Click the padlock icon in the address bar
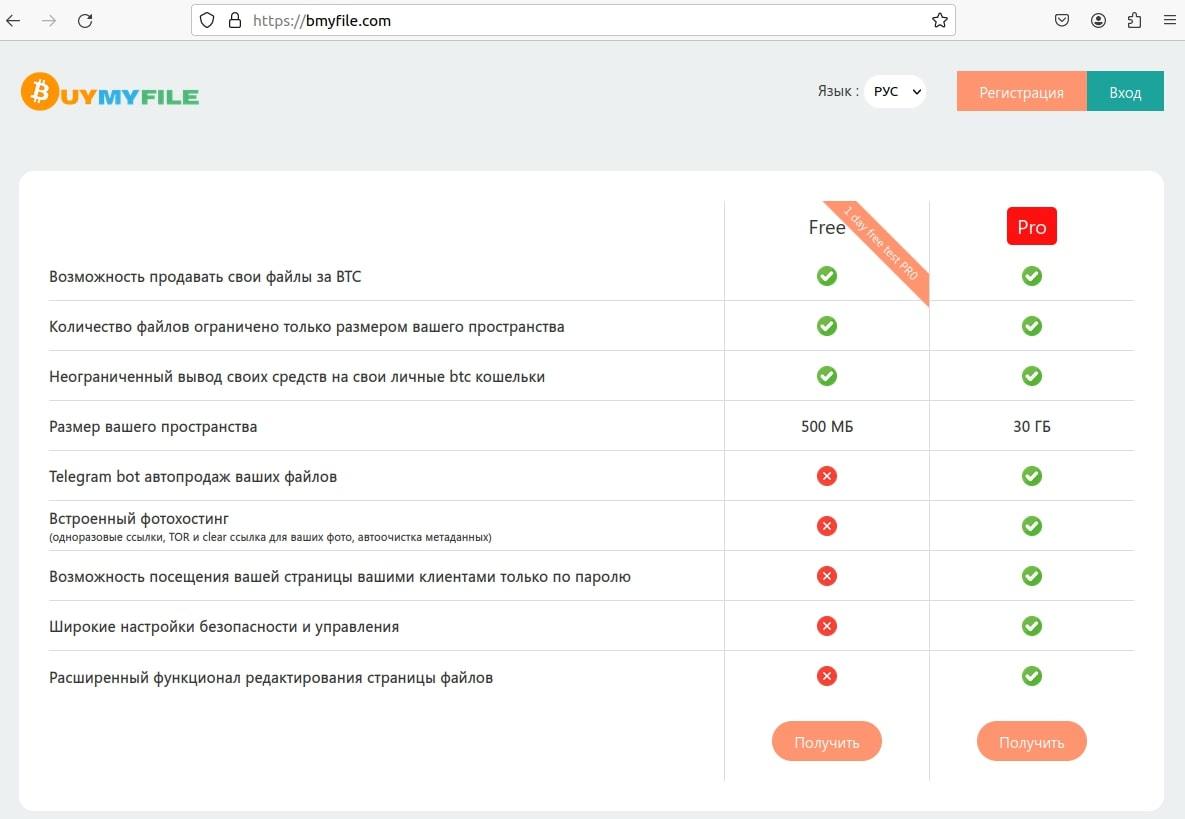 coord(233,20)
